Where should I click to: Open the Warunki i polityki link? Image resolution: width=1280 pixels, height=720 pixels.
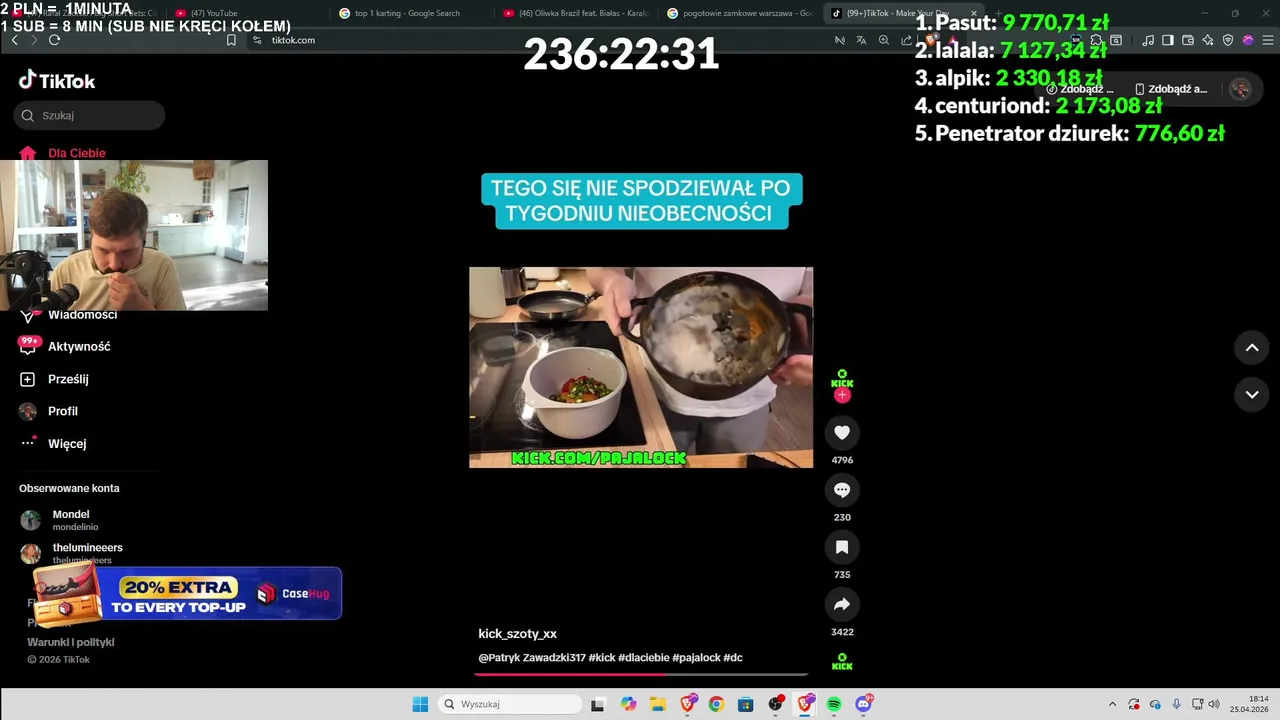(71, 642)
